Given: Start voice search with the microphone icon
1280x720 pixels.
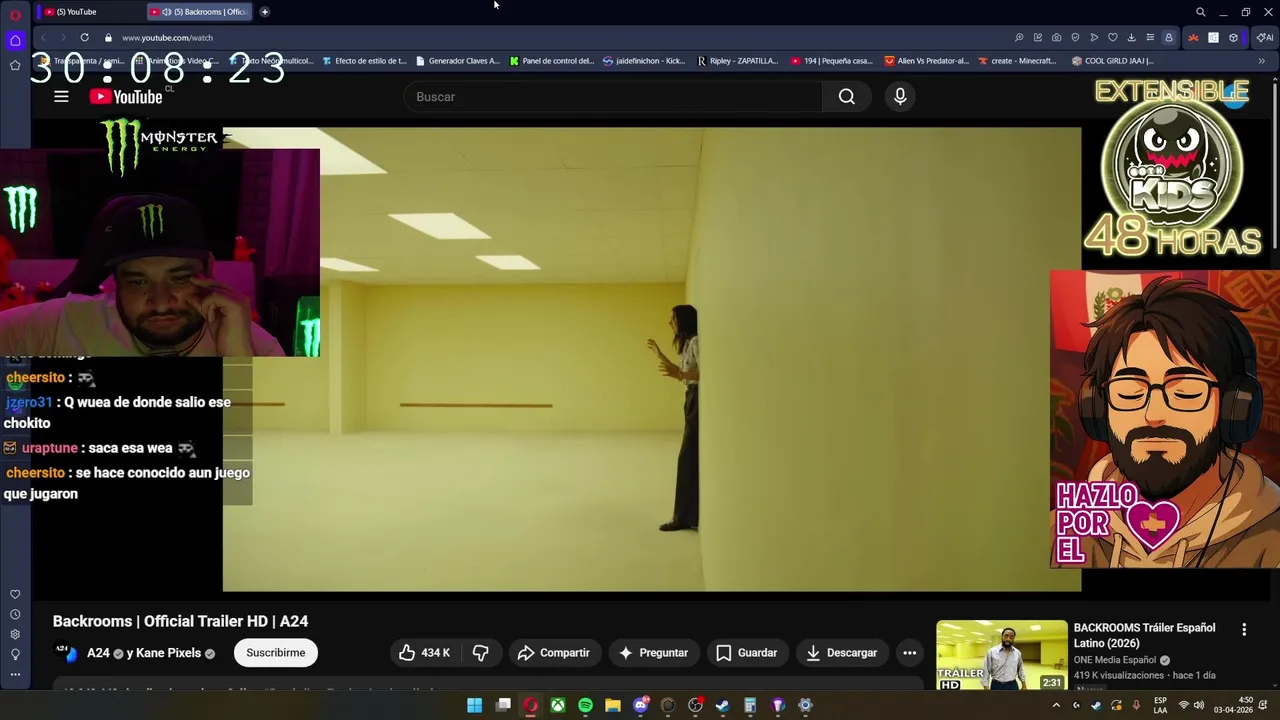Looking at the screenshot, I should (x=900, y=97).
